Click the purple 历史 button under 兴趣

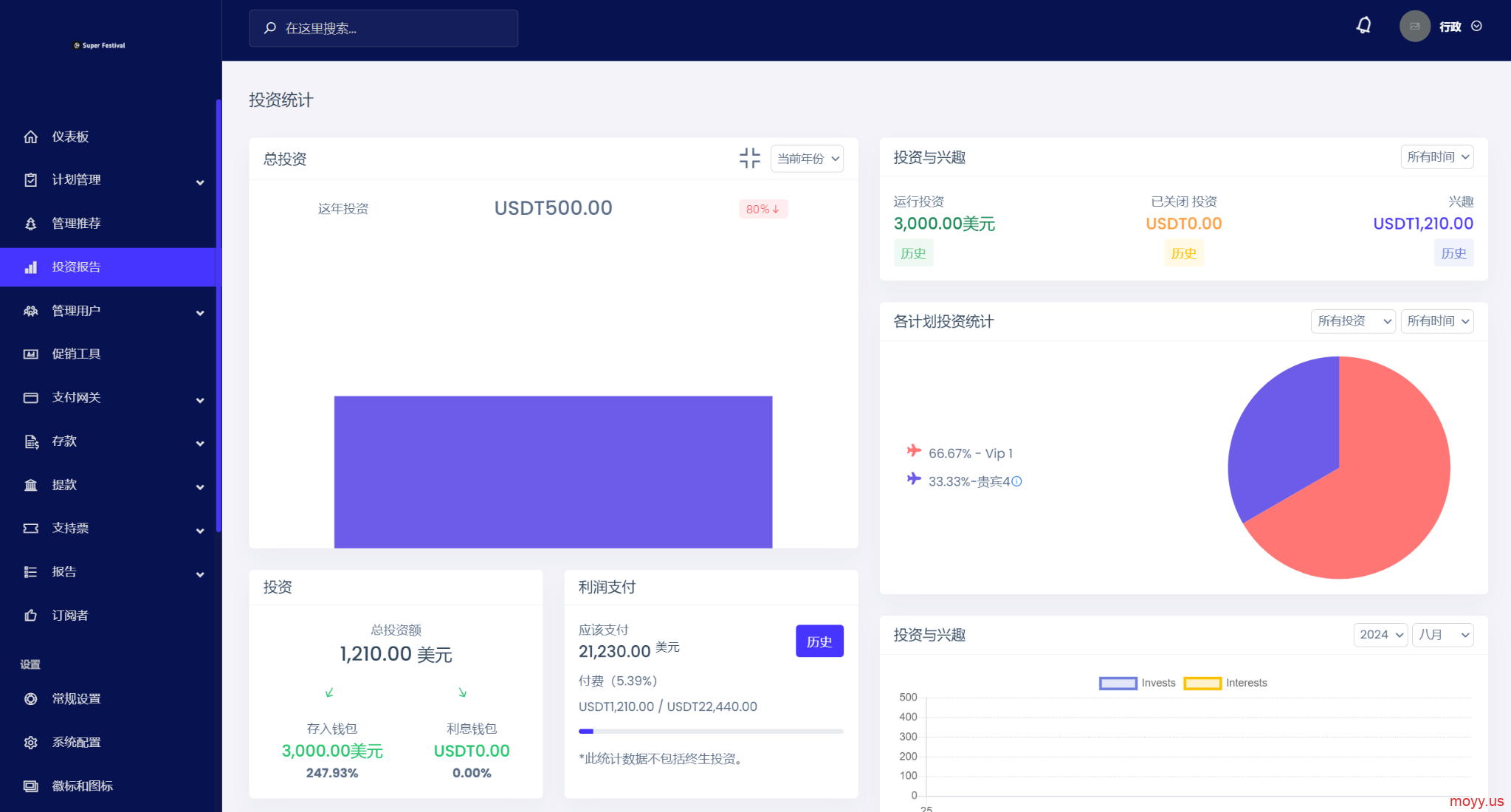click(1453, 253)
